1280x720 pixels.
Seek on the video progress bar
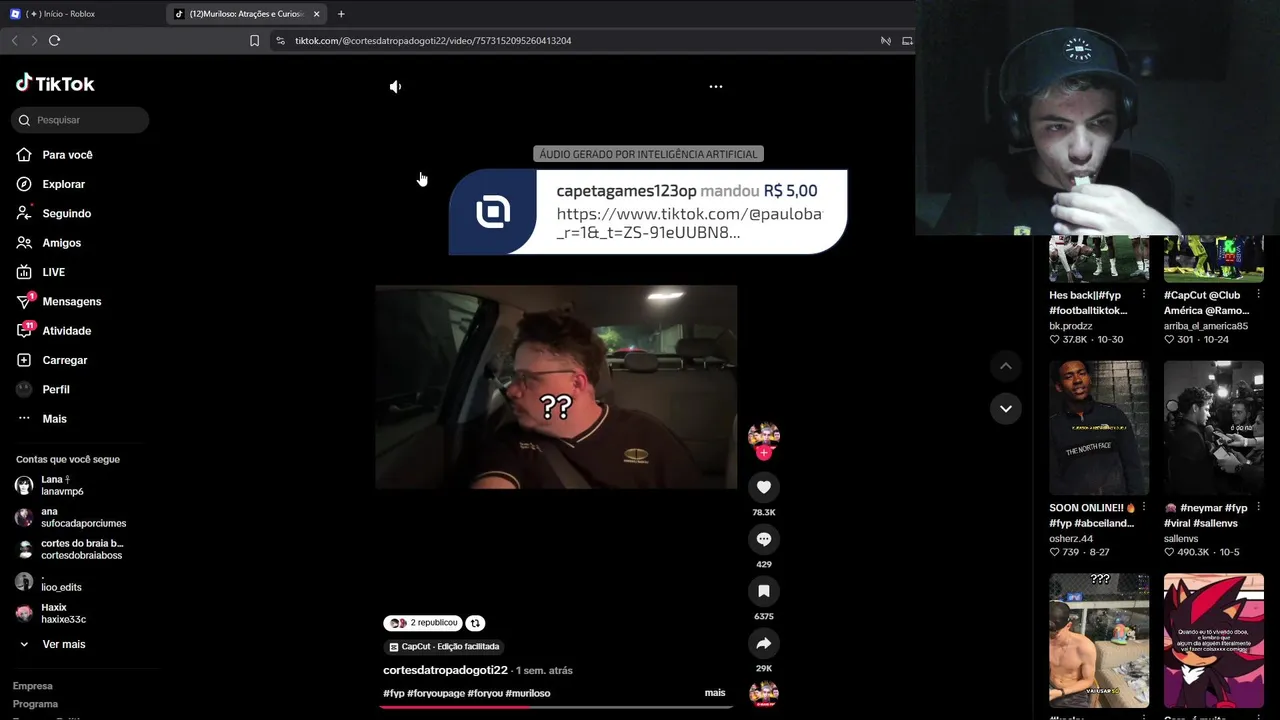tap(556, 707)
